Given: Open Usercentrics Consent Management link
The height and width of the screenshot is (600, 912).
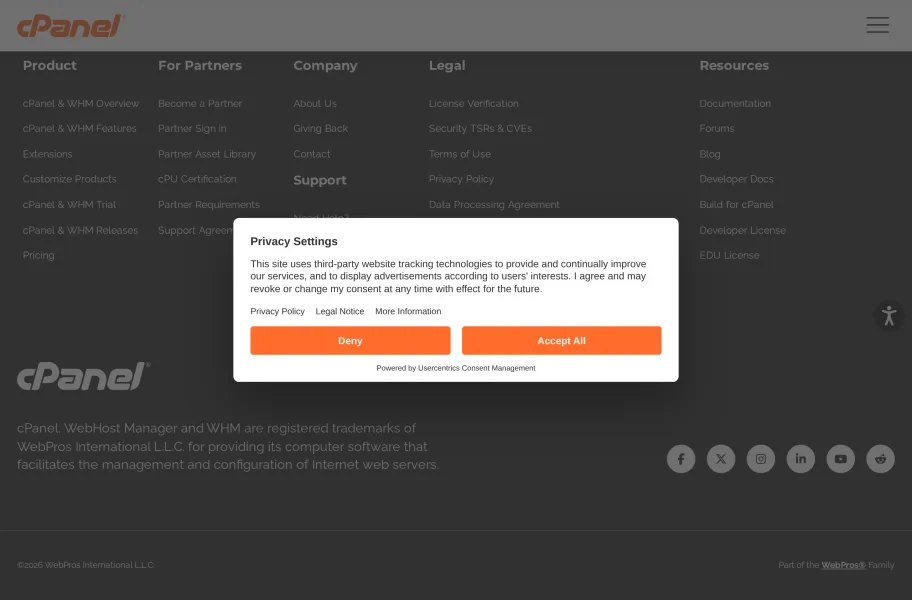Looking at the screenshot, I should (477, 368).
